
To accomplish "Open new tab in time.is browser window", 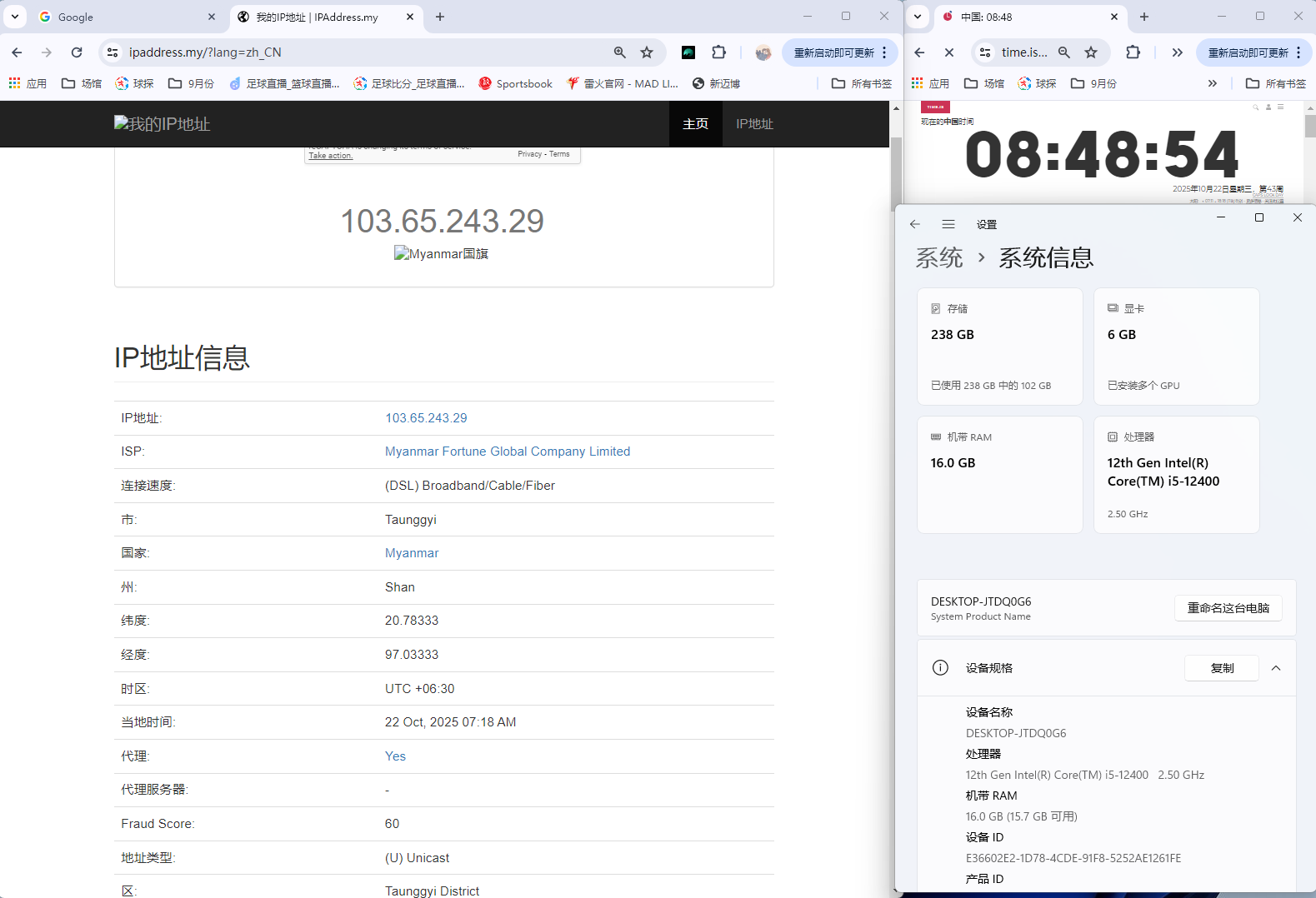I will point(1144,17).
